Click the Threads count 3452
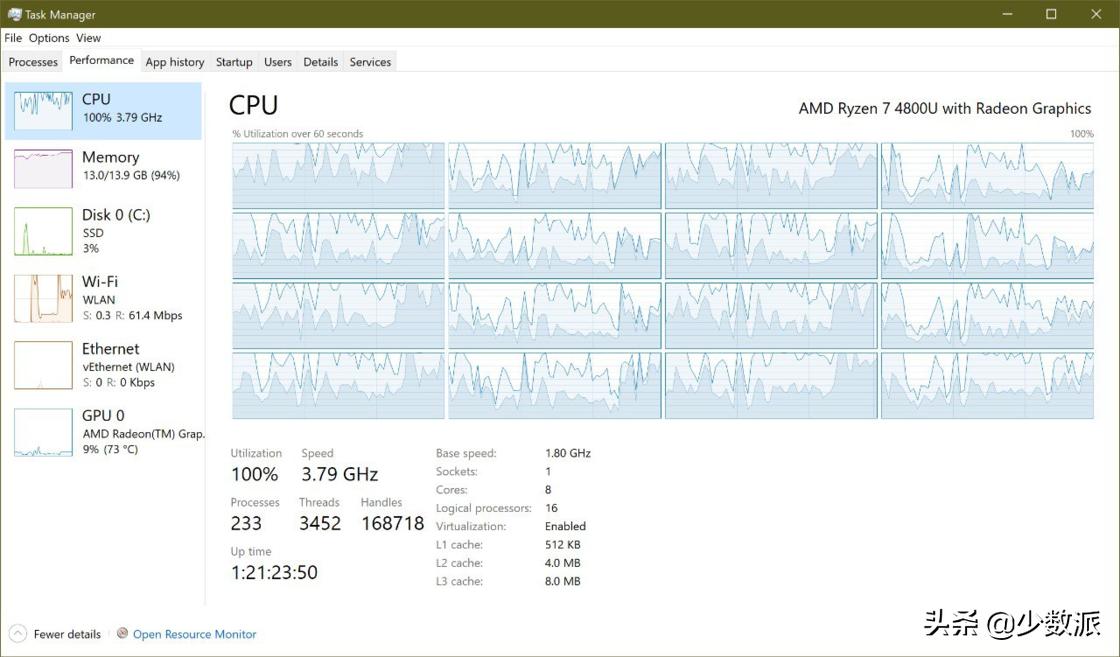1120x657 pixels. (x=320, y=523)
